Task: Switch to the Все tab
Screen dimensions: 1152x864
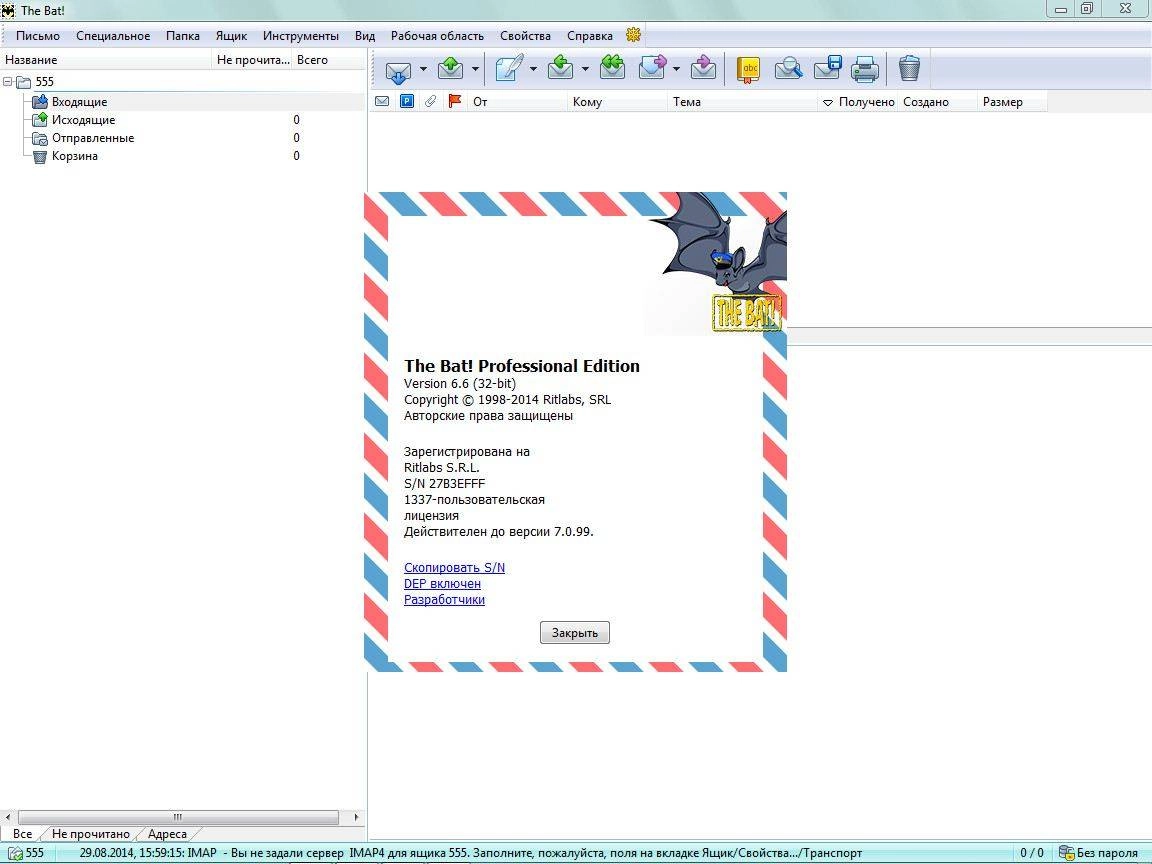Action: [22, 834]
